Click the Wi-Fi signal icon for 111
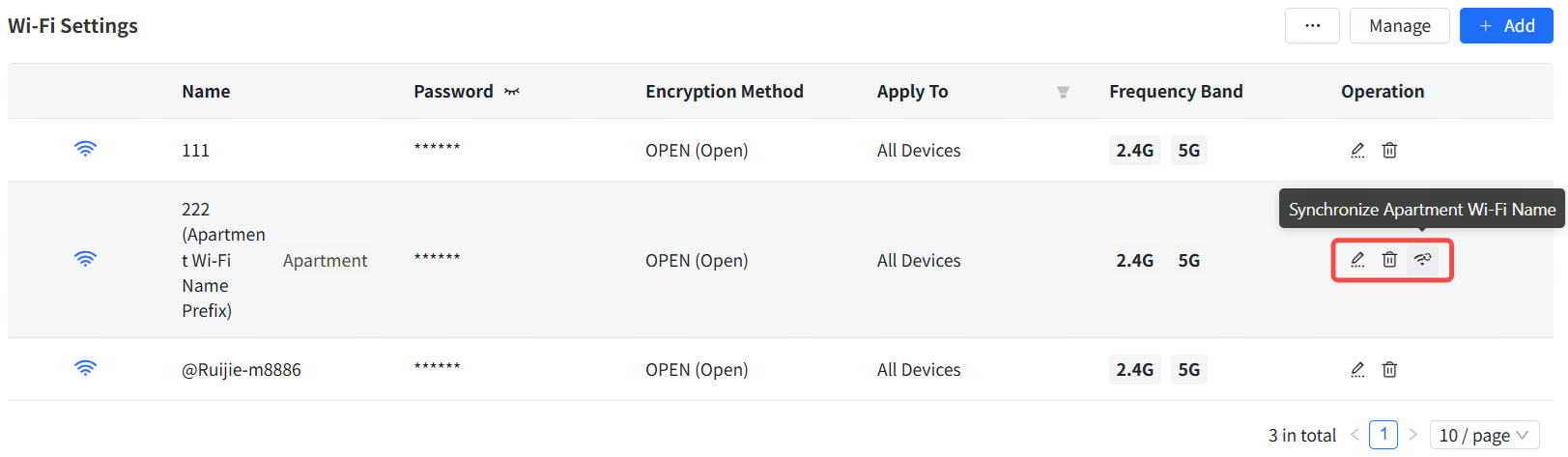Image resolution: width=1568 pixels, height=457 pixels. point(85,149)
